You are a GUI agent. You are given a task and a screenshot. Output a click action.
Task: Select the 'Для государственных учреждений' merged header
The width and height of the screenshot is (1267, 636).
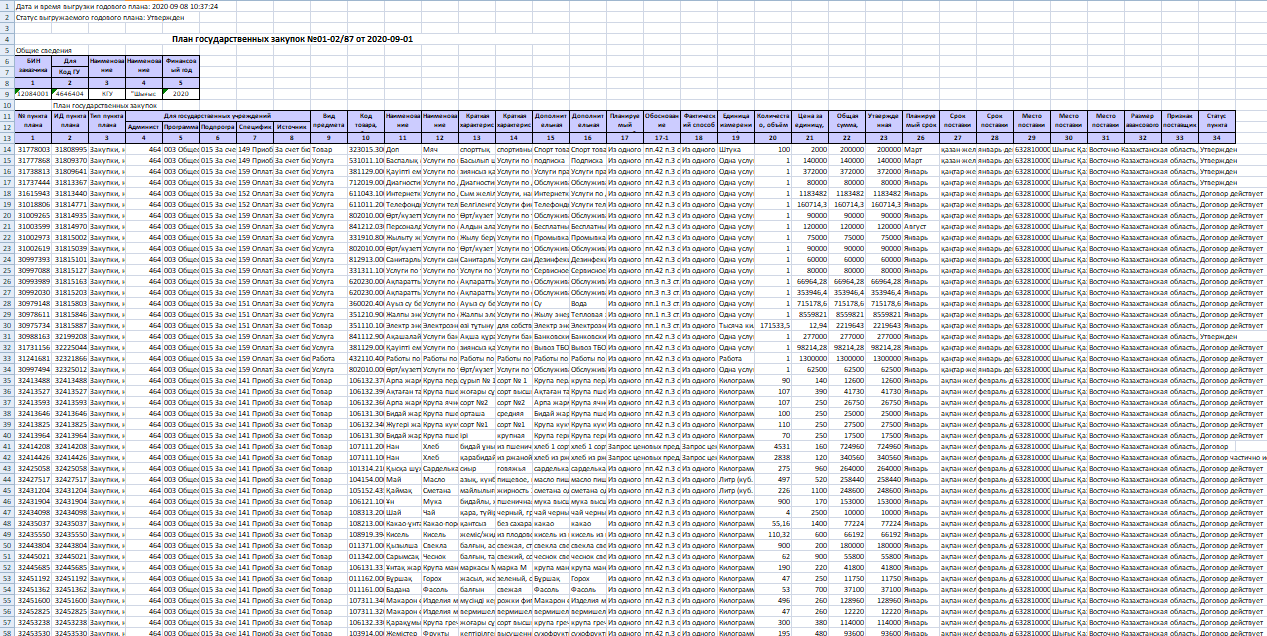coord(216,116)
